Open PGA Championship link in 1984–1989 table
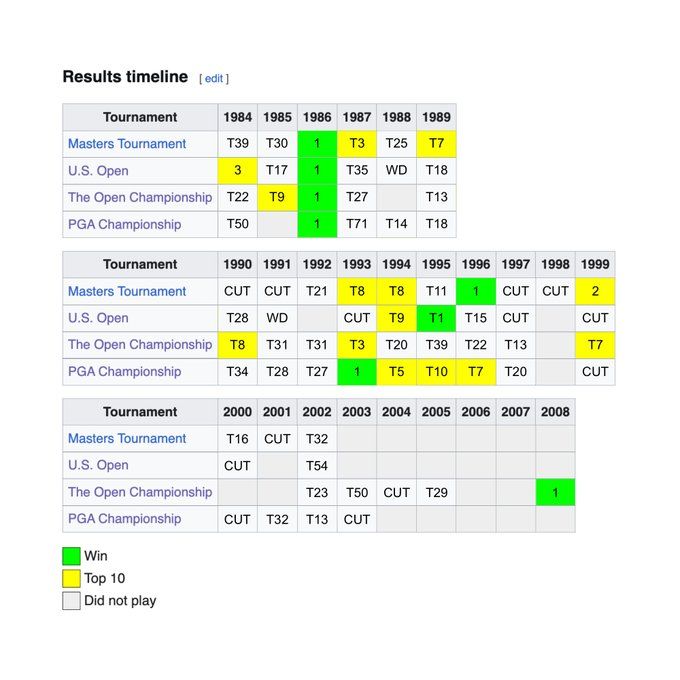 (124, 224)
